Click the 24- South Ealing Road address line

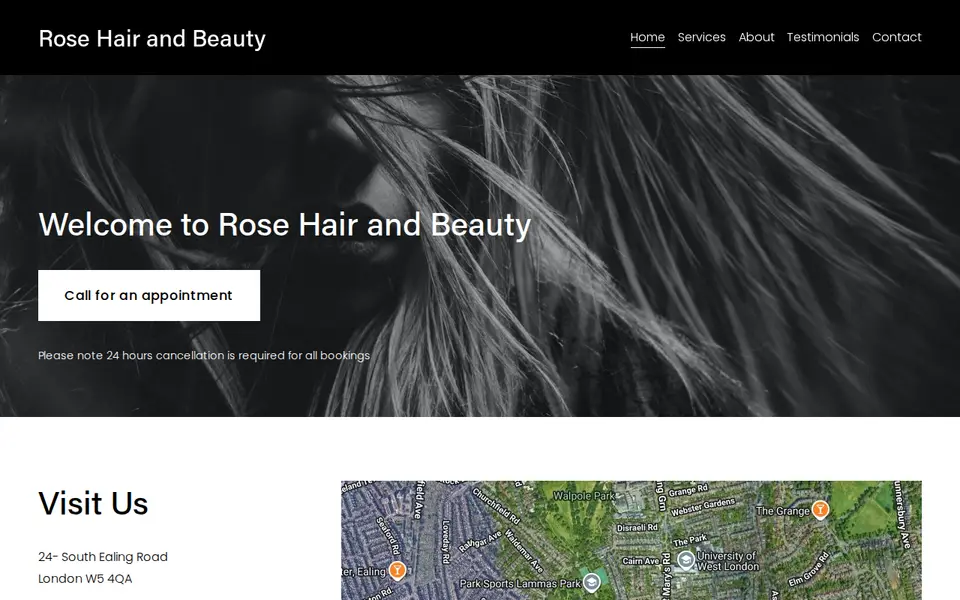[103, 557]
